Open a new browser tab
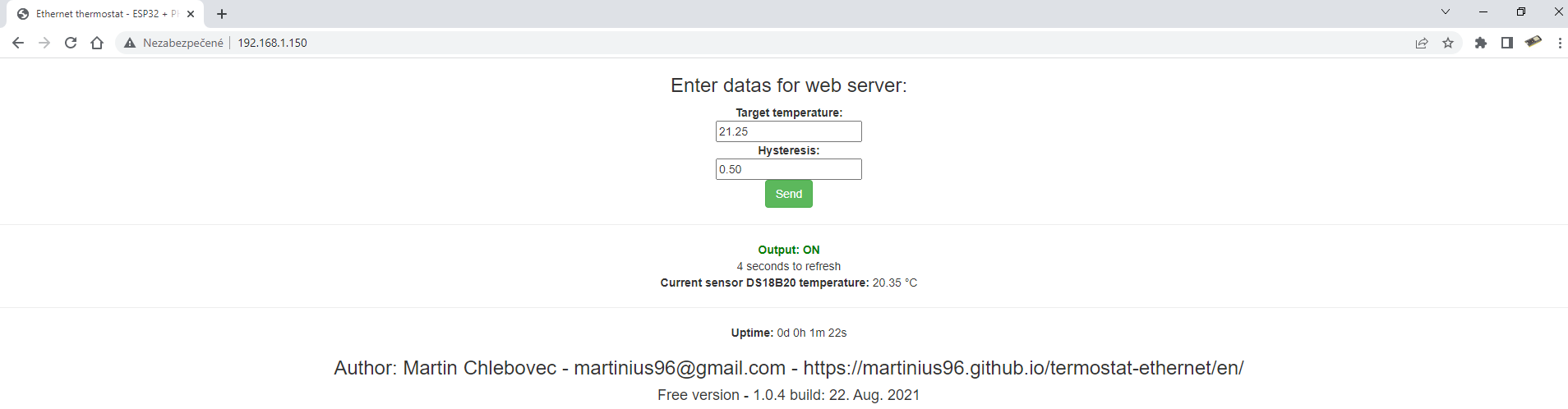 [222, 14]
